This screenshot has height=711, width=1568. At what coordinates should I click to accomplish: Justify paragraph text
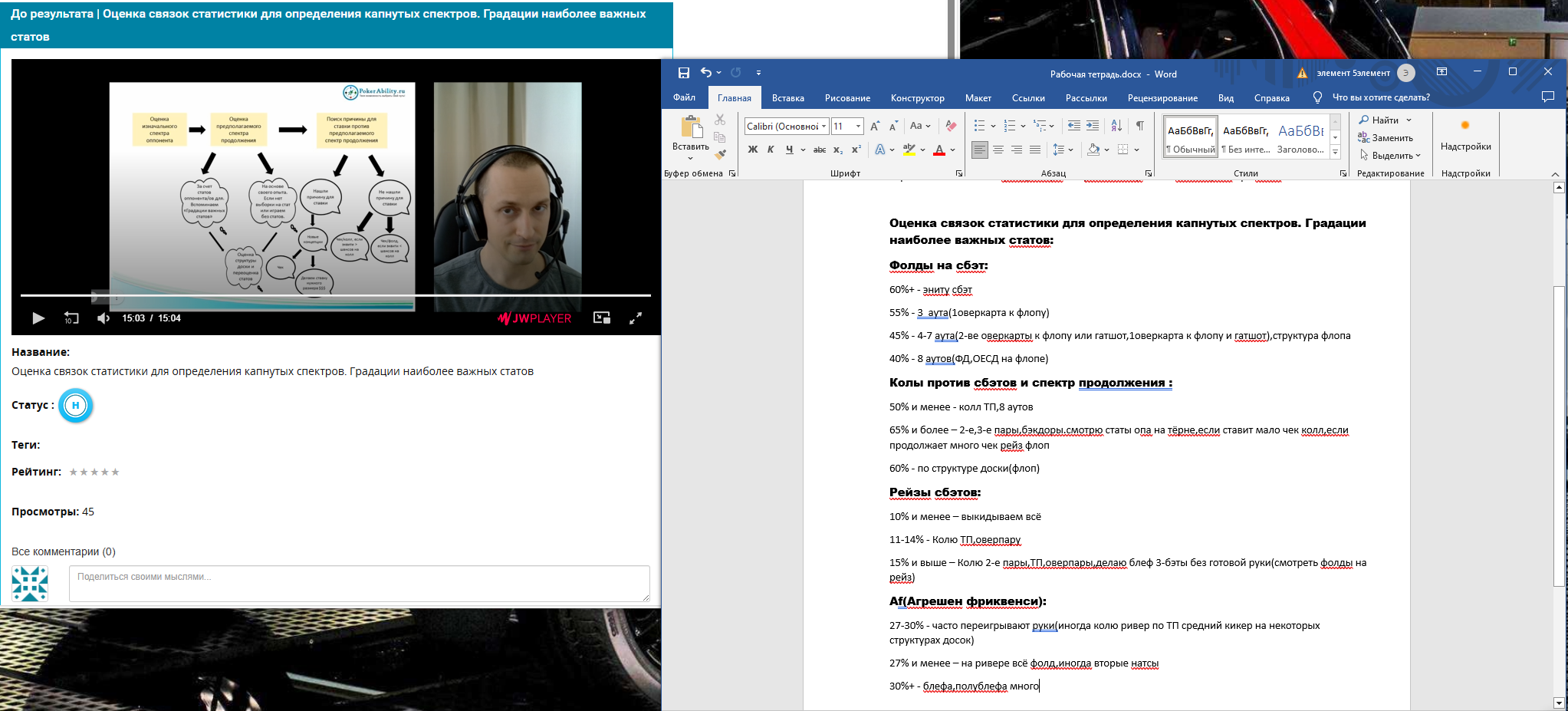(x=1035, y=150)
